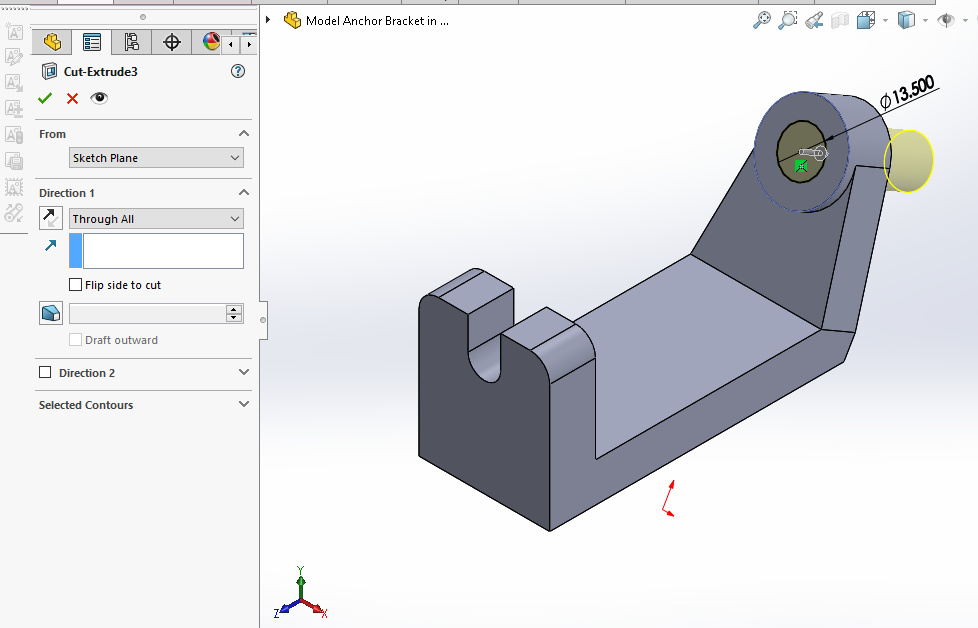Expand the Selected Contours section

pyautogui.click(x=244, y=405)
